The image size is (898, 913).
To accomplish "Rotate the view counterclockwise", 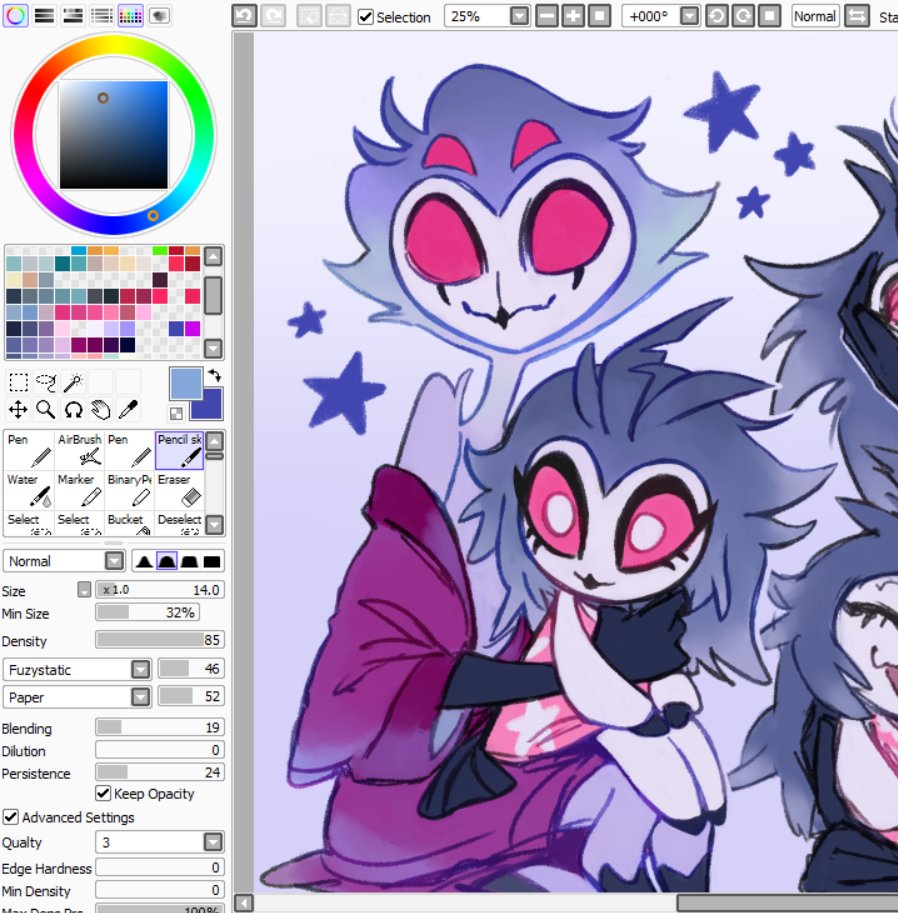I will pyautogui.click(x=717, y=16).
